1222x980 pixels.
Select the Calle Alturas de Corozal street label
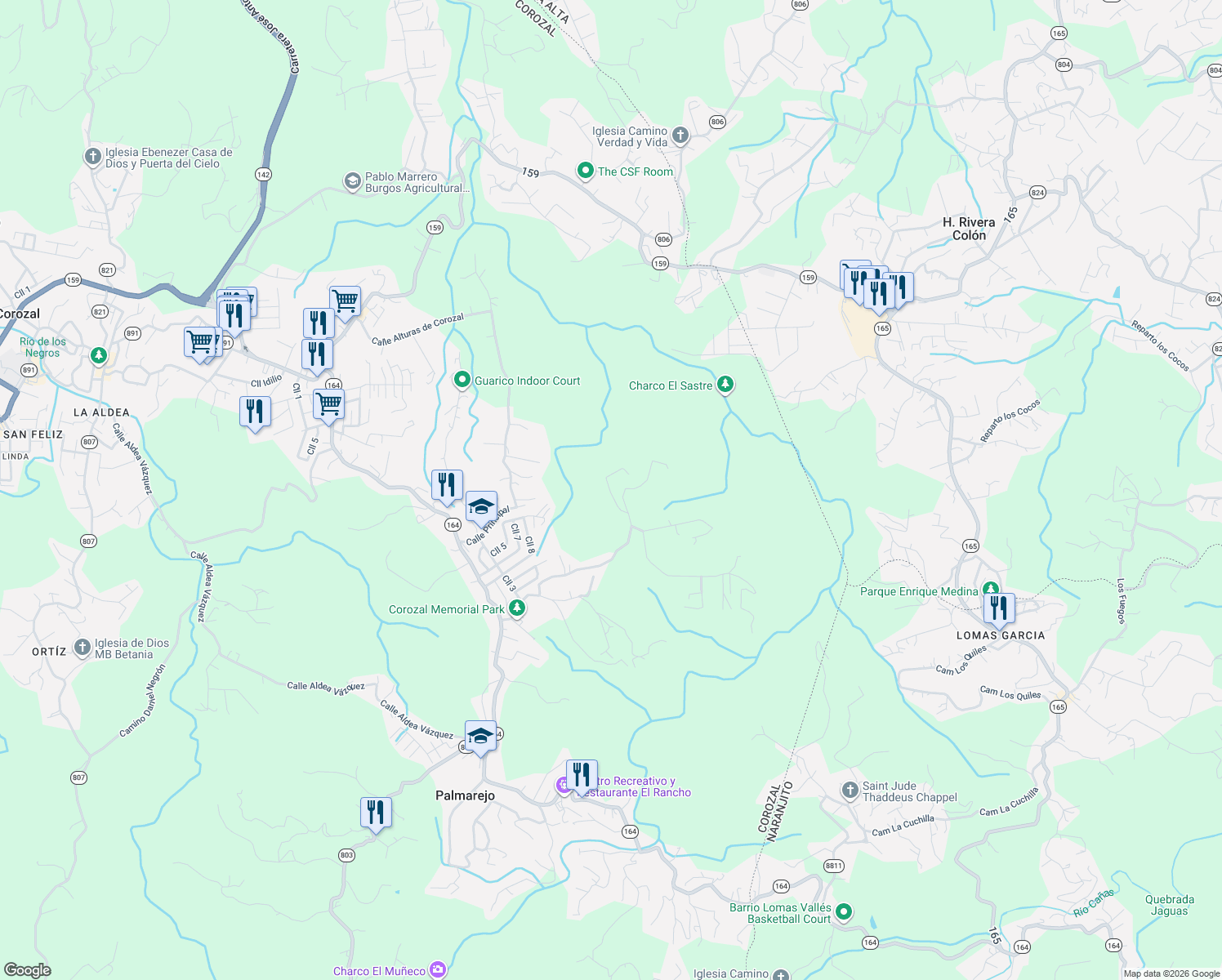(417, 330)
